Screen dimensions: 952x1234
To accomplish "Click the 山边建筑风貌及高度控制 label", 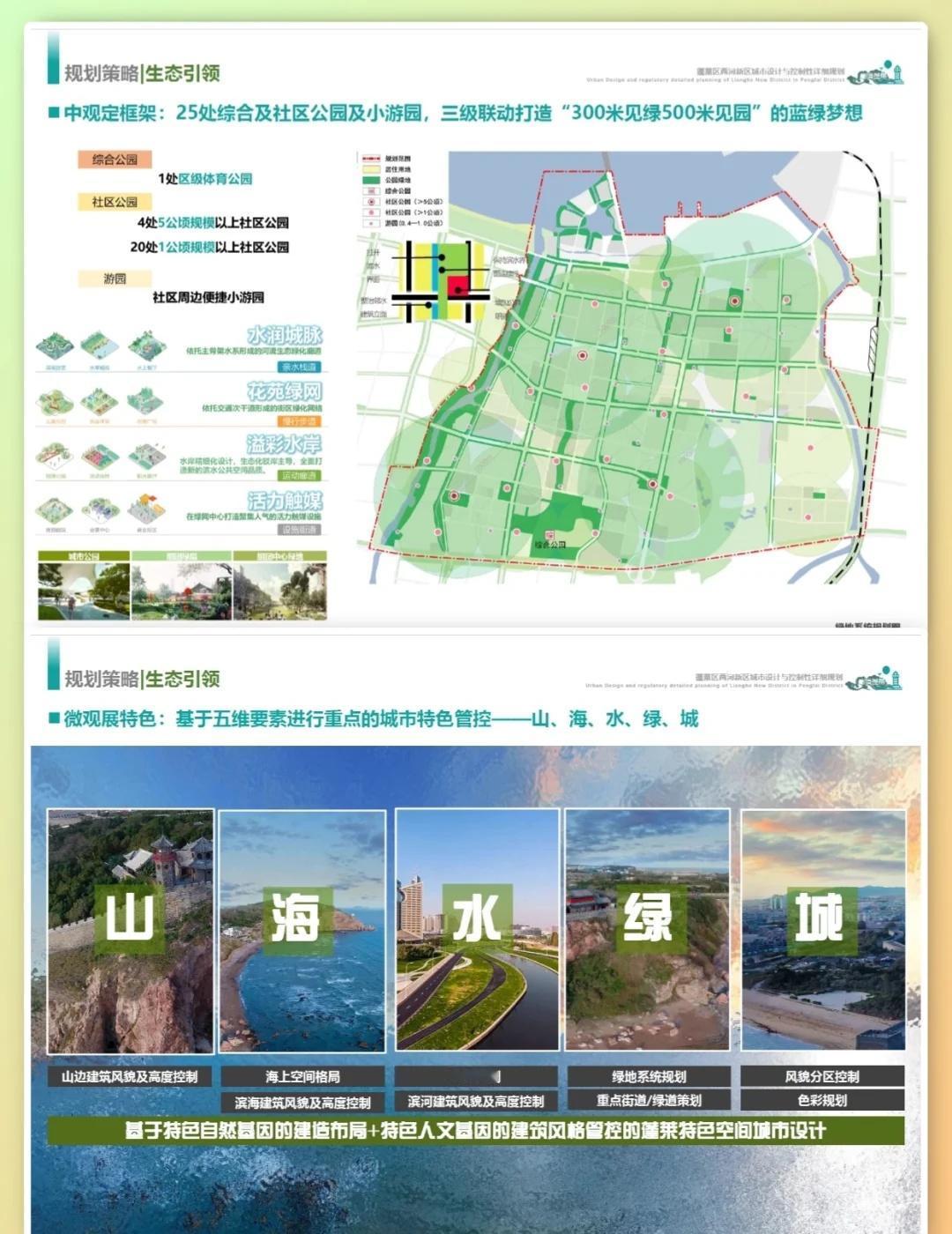I will pyautogui.click(x=130, y=1076).
